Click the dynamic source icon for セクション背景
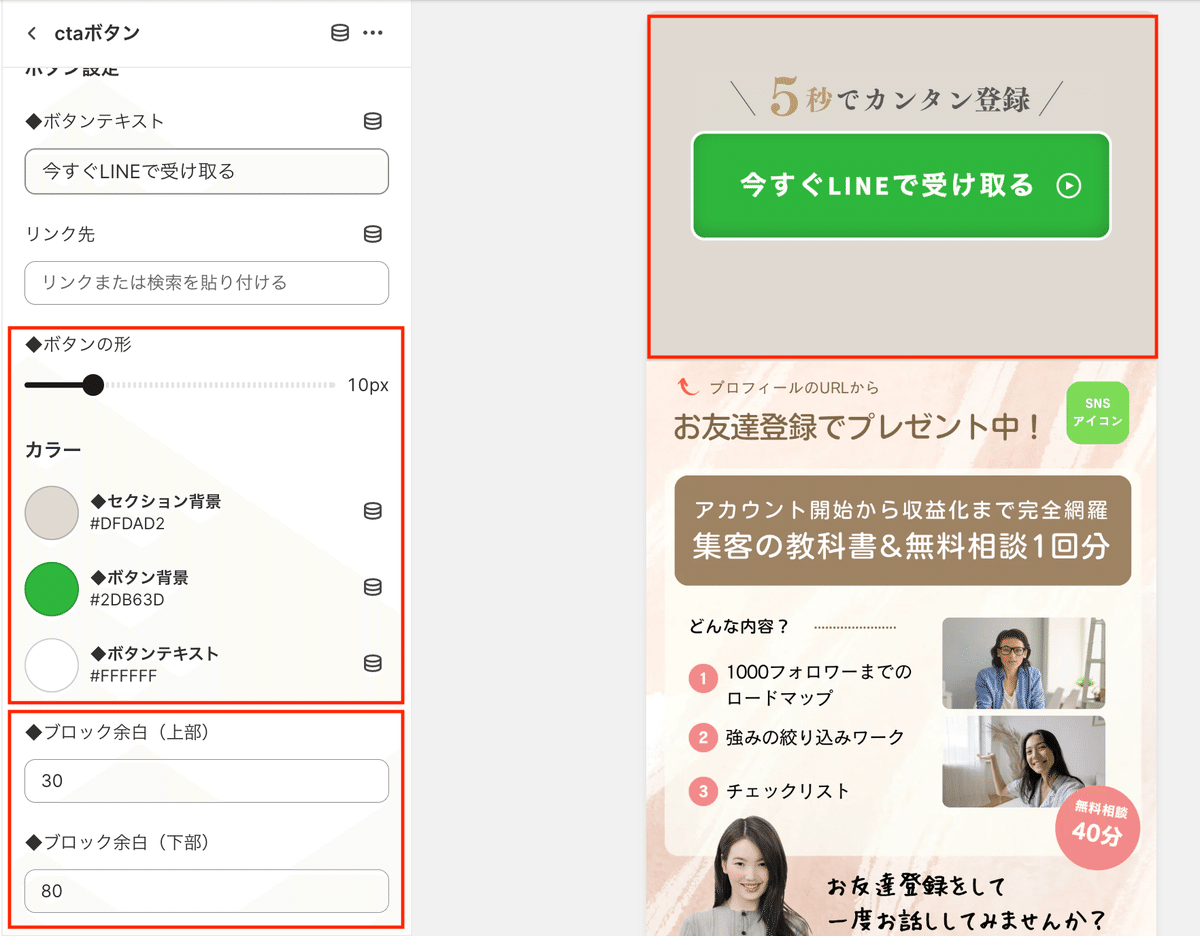 tap(372, 511)
